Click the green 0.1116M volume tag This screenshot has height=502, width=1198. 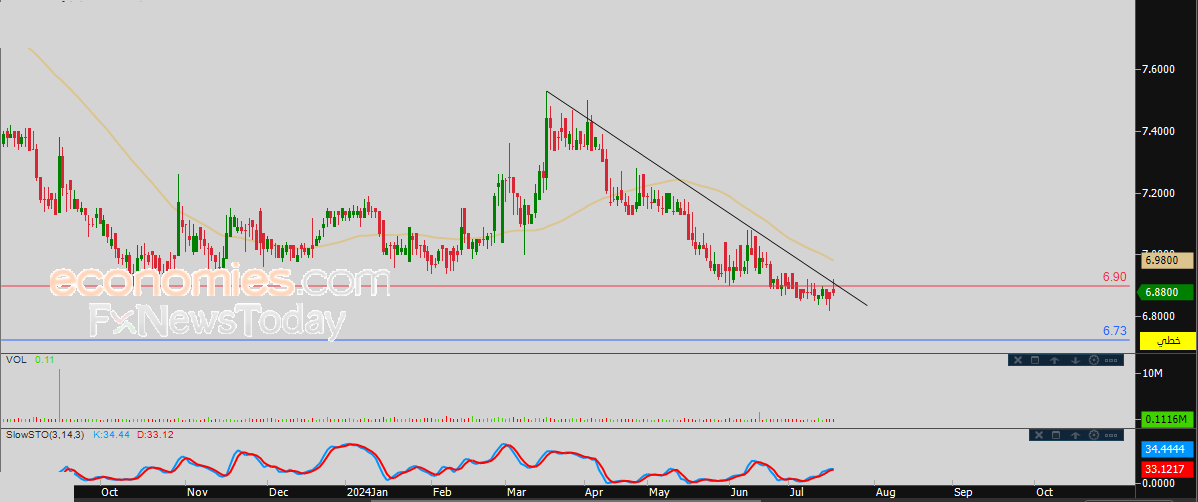click(1168, 419)
